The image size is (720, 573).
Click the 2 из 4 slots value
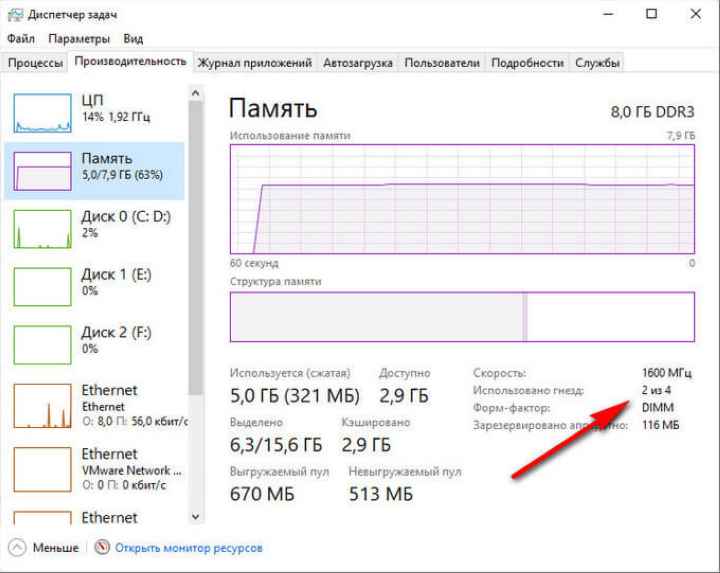tap(656, 390)
